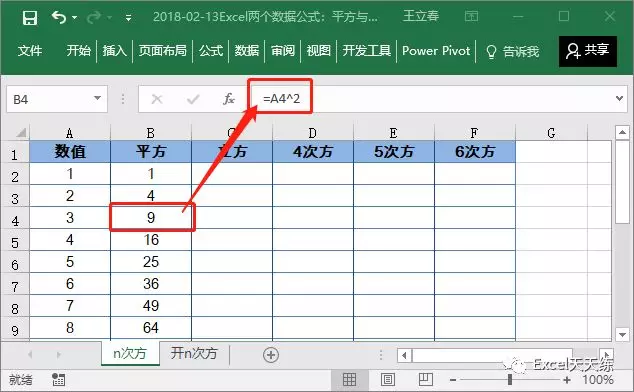Select column E header
Viewport: 634px width, 392px height.
tap(393, 133)
